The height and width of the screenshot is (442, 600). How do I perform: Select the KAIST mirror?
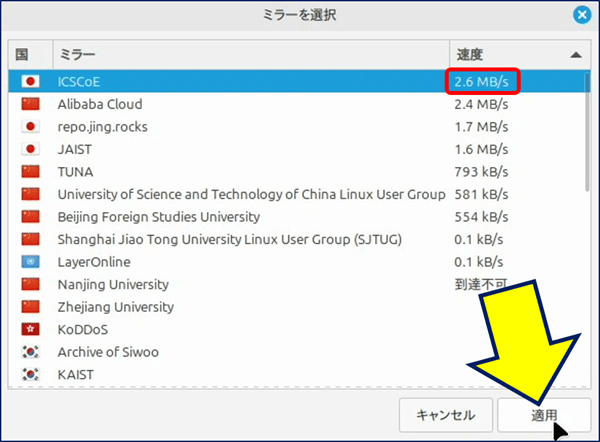pos(297,375)
